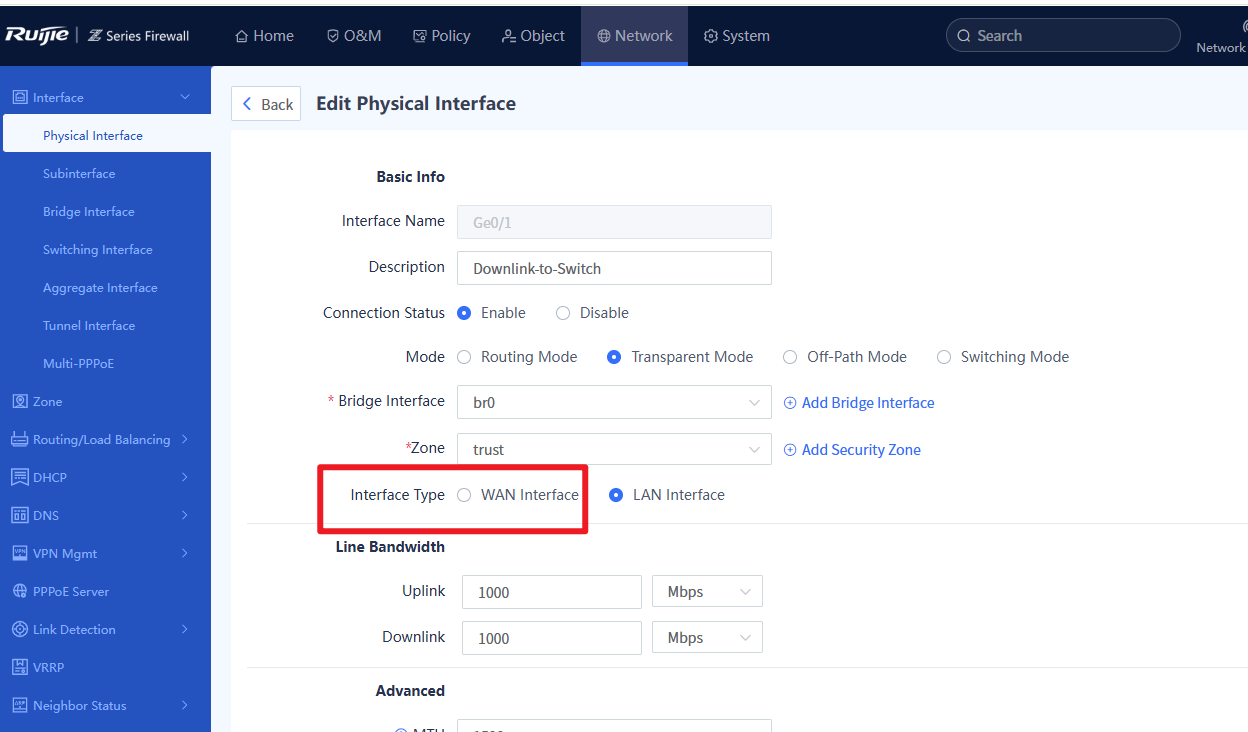Image resolution: width=1248 pixels, height=732 pixels.
Task: Set Connection Status to Disable
Action: coord(563,313)
